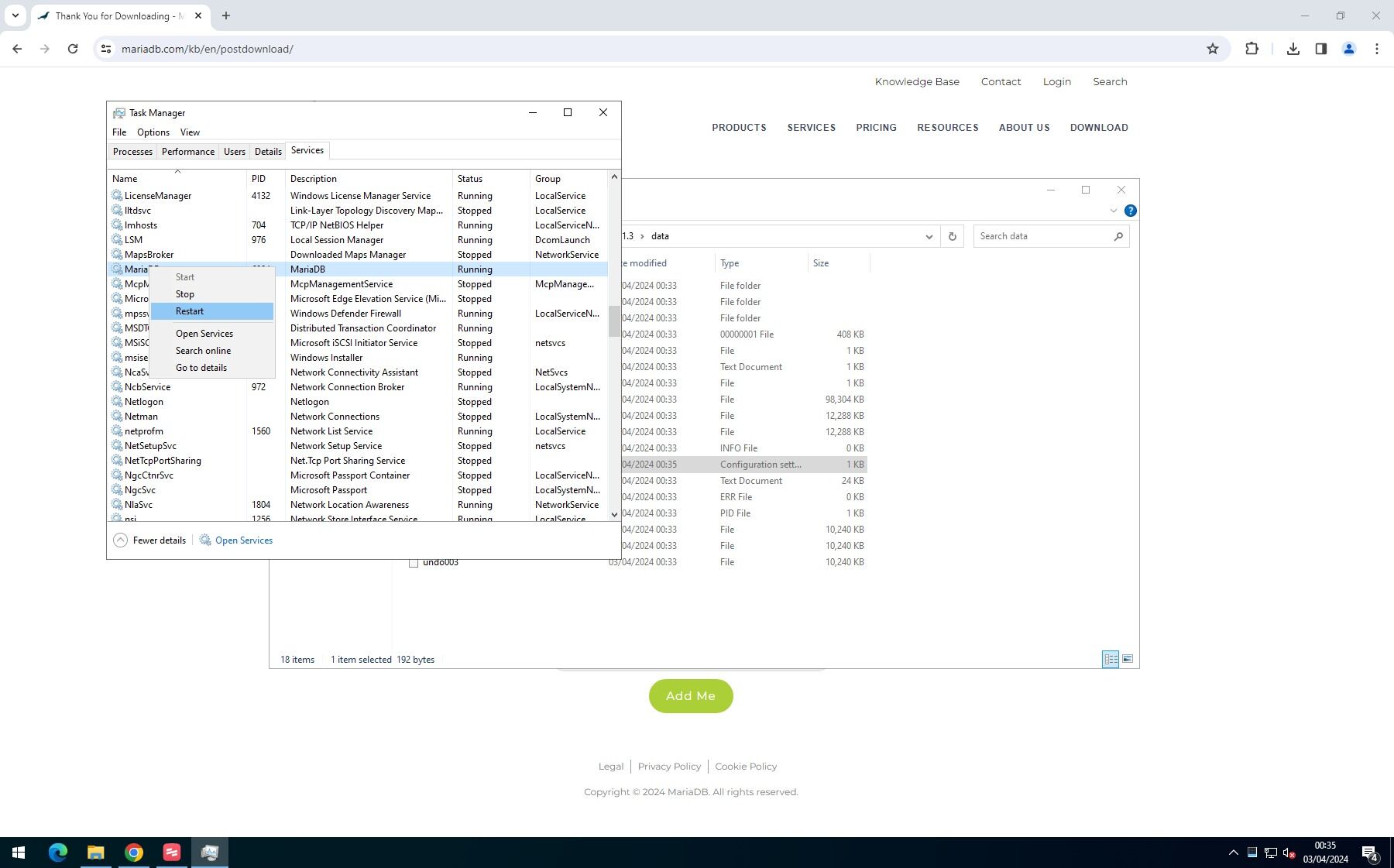Screen dimensions: 1394x868
Task: Launch Microsoft Edge from the taskbar
Action: coord(58,853)
